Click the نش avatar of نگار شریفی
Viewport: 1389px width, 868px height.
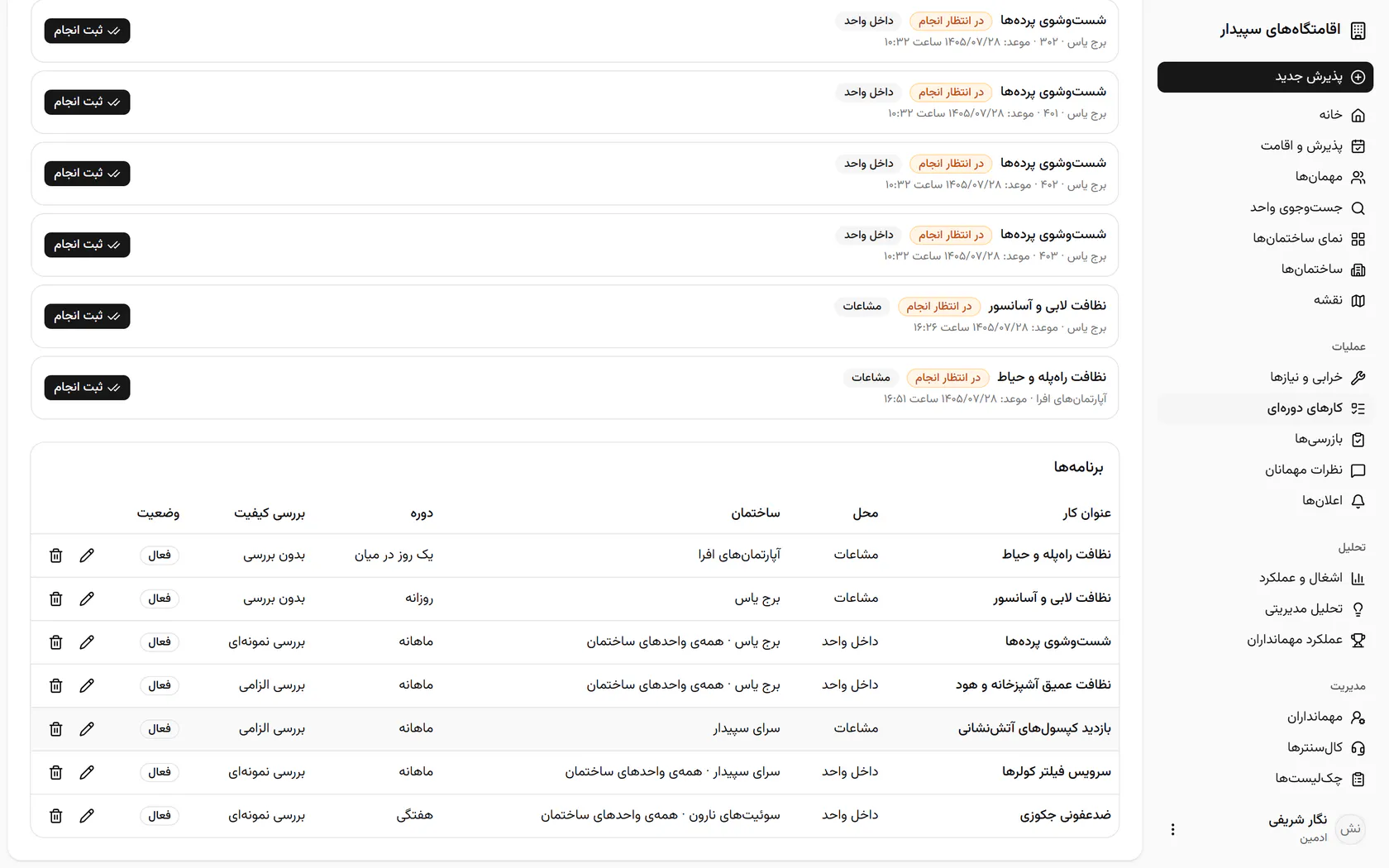pos(1350,829)
